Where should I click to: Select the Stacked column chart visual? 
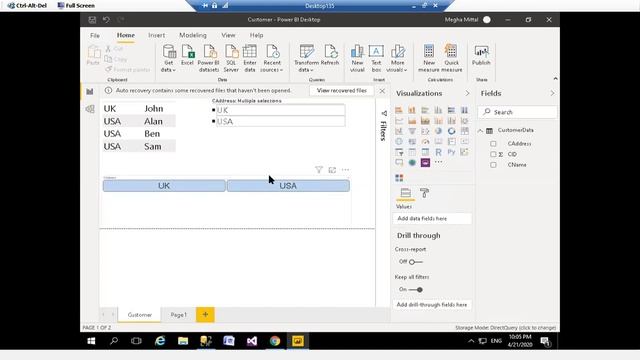[412, 110]
